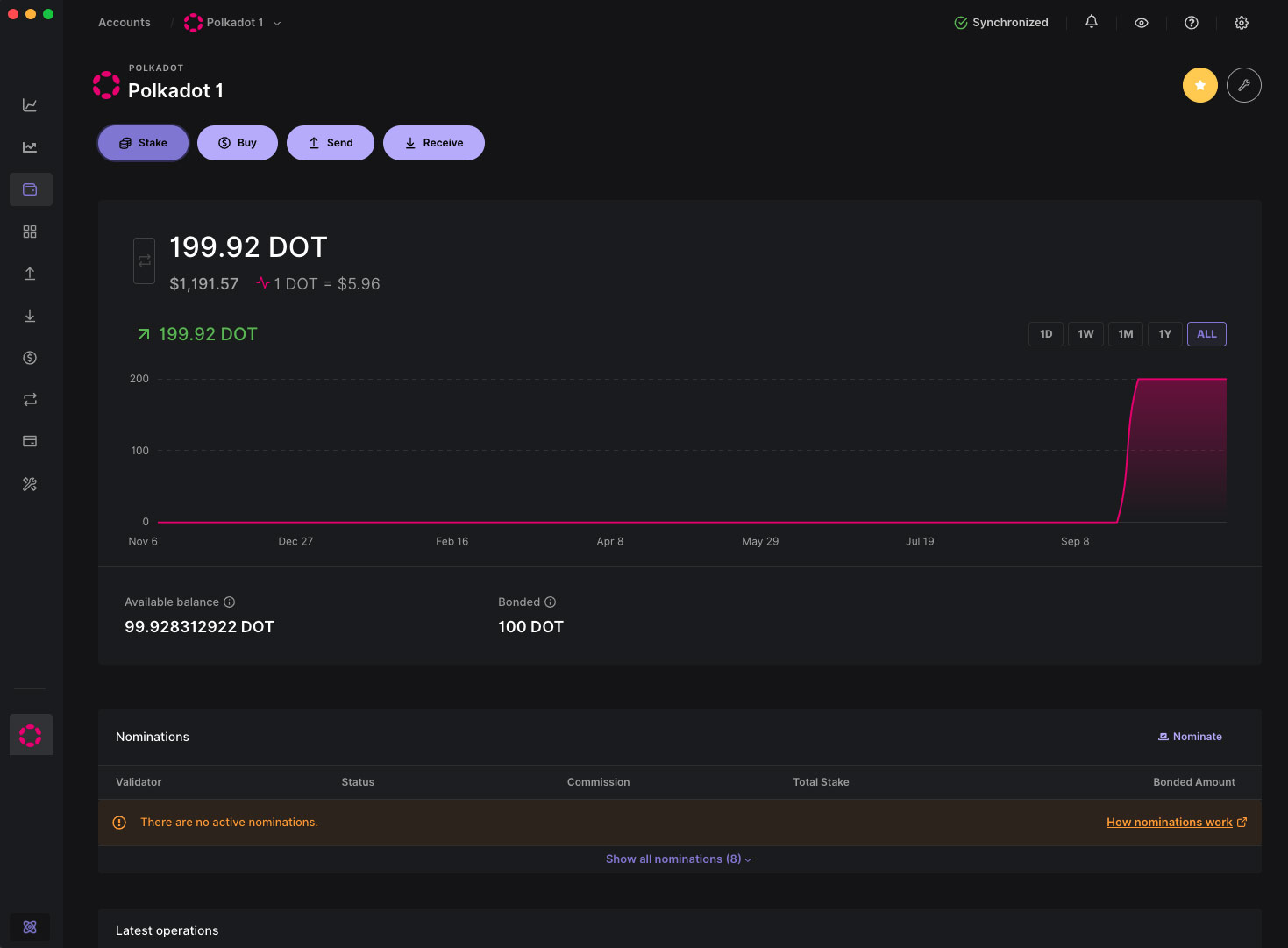The image size is (1288, 948).
Task: Click the Accounts breadcrumb
Action: tap(125, 23)
